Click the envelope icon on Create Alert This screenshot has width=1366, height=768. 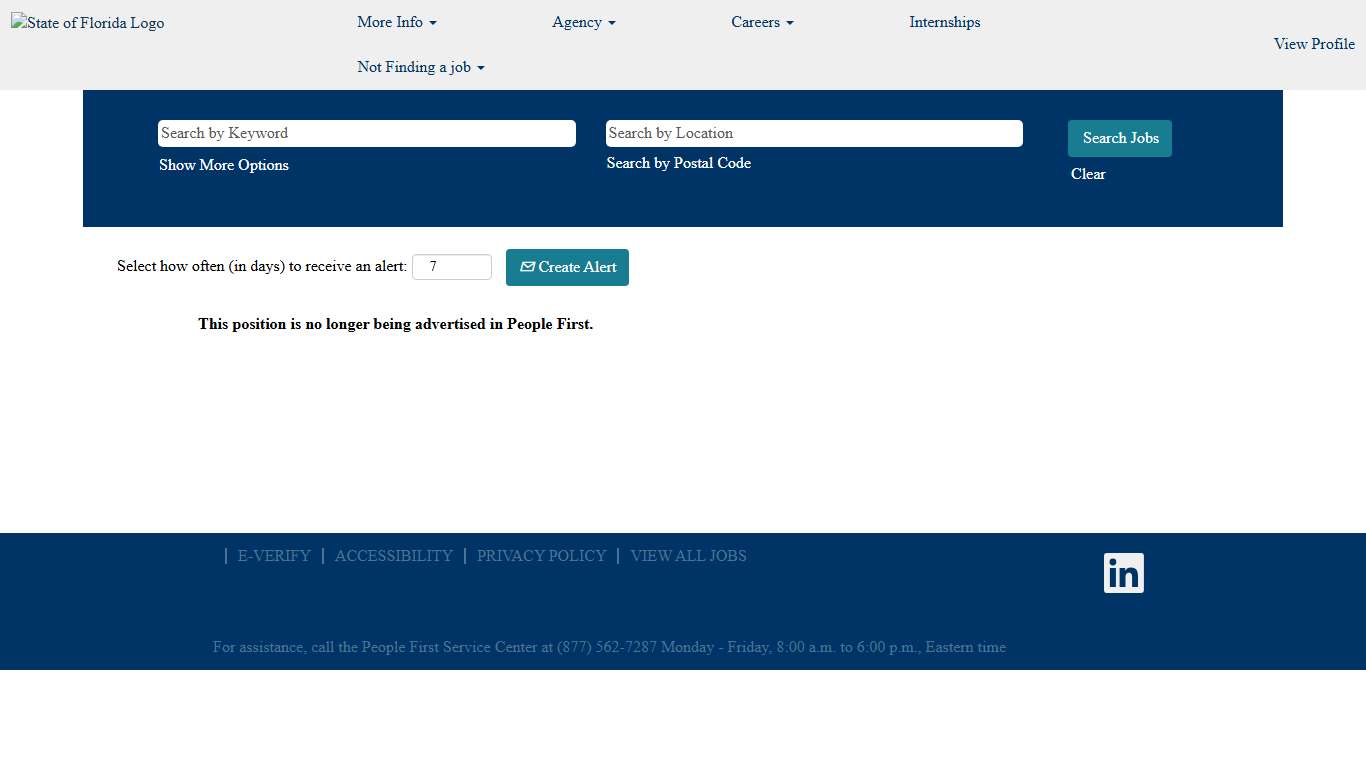[x=527, y=267]
